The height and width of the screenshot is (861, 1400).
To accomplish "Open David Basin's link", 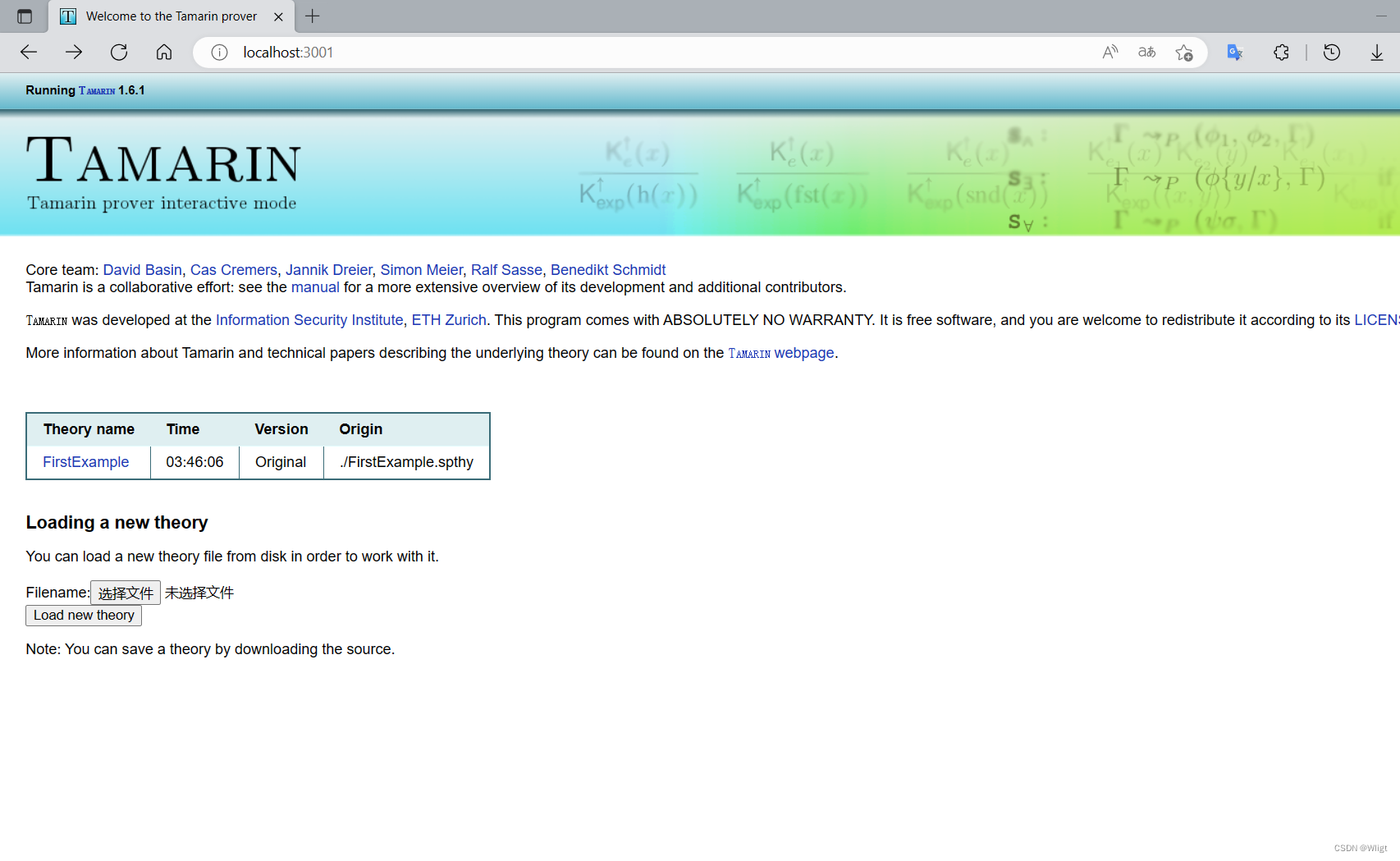I will point(143,270).
